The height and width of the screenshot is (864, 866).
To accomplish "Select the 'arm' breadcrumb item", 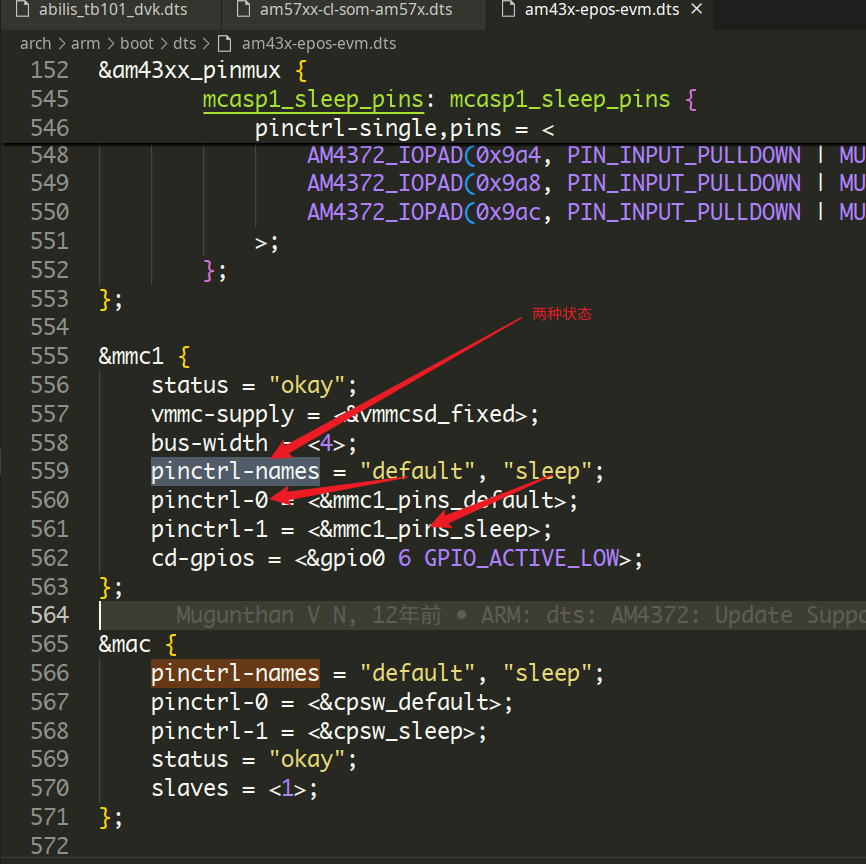I will (x=86, y=43).
